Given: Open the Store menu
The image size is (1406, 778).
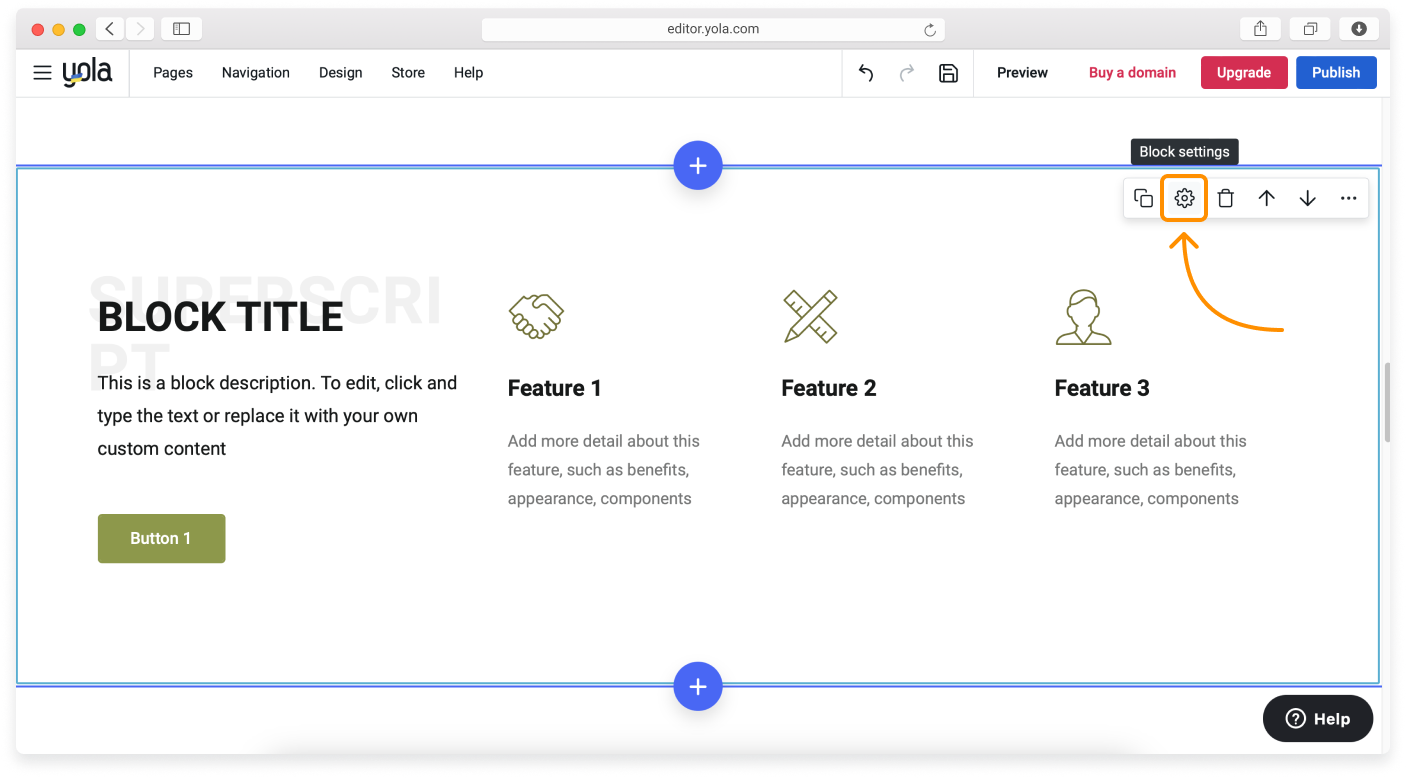Looking at the screenshot, I should pyautogui.click(x=408, y=73).
